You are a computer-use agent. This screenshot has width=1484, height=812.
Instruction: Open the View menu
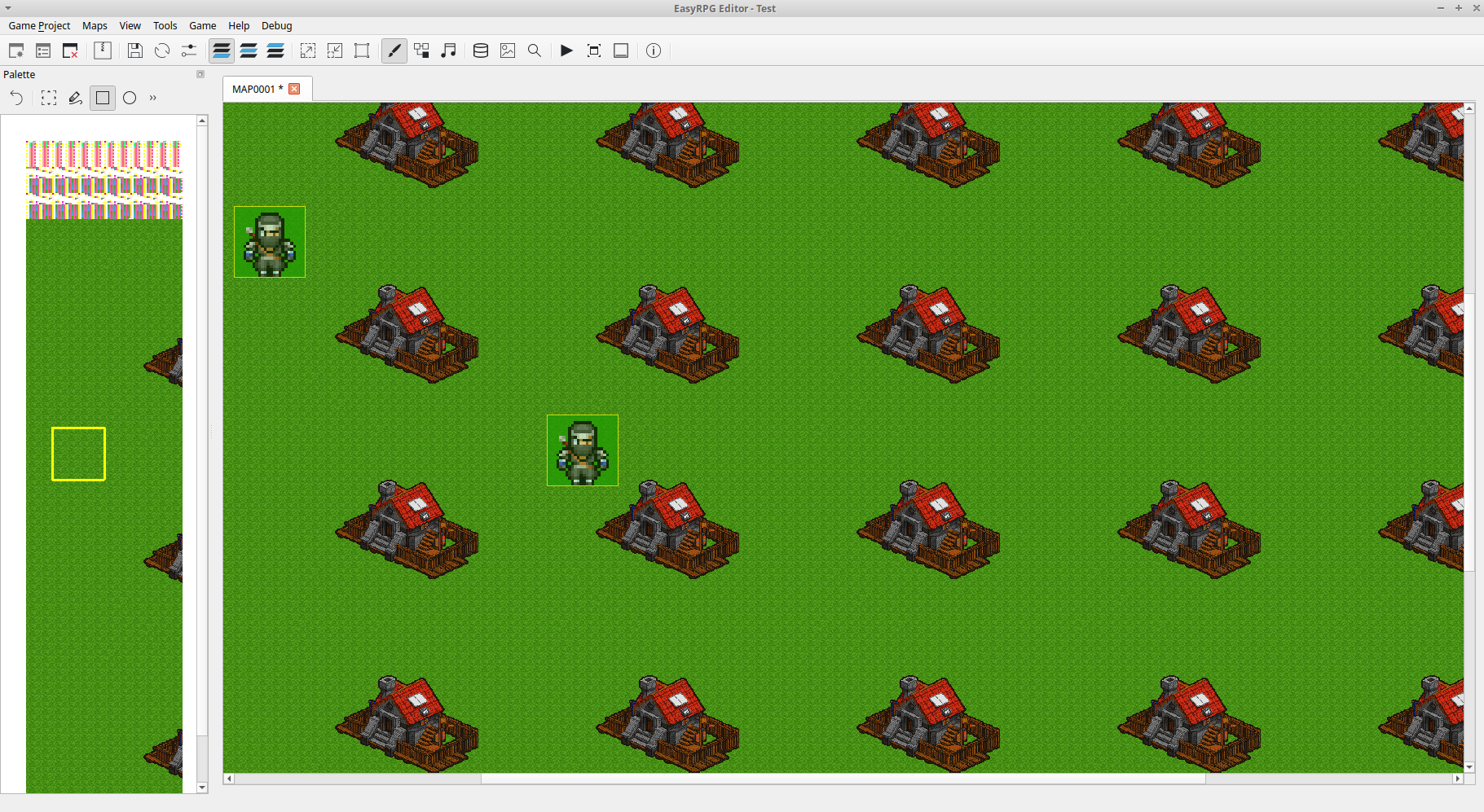coord(130,25)
